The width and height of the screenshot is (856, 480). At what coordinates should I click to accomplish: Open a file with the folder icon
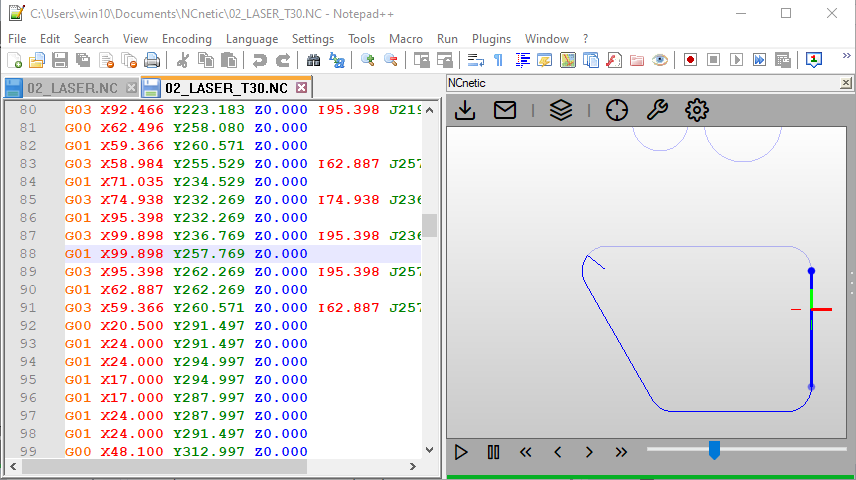coord(37,60)
